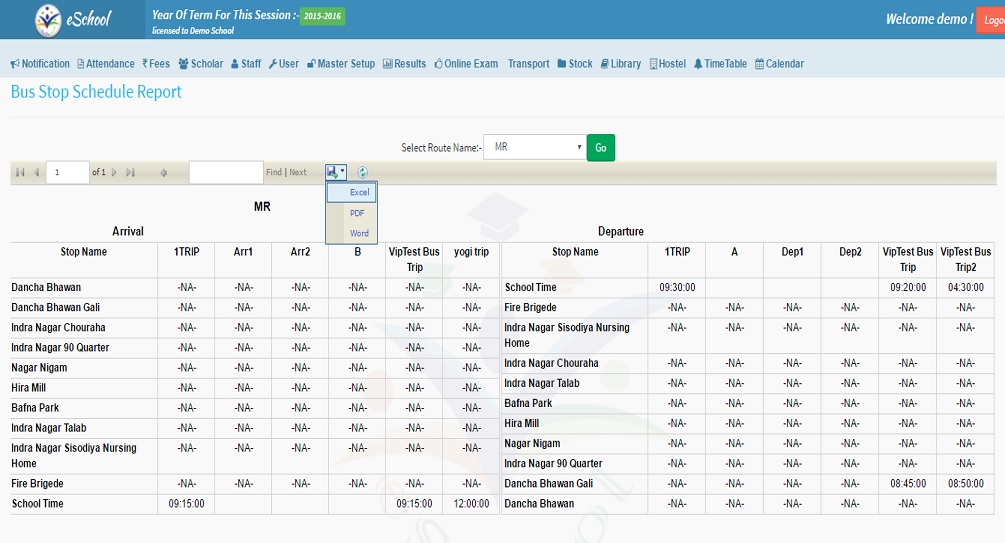Open the TimeTable menu
1005x543 pixels.
(720, 64)
